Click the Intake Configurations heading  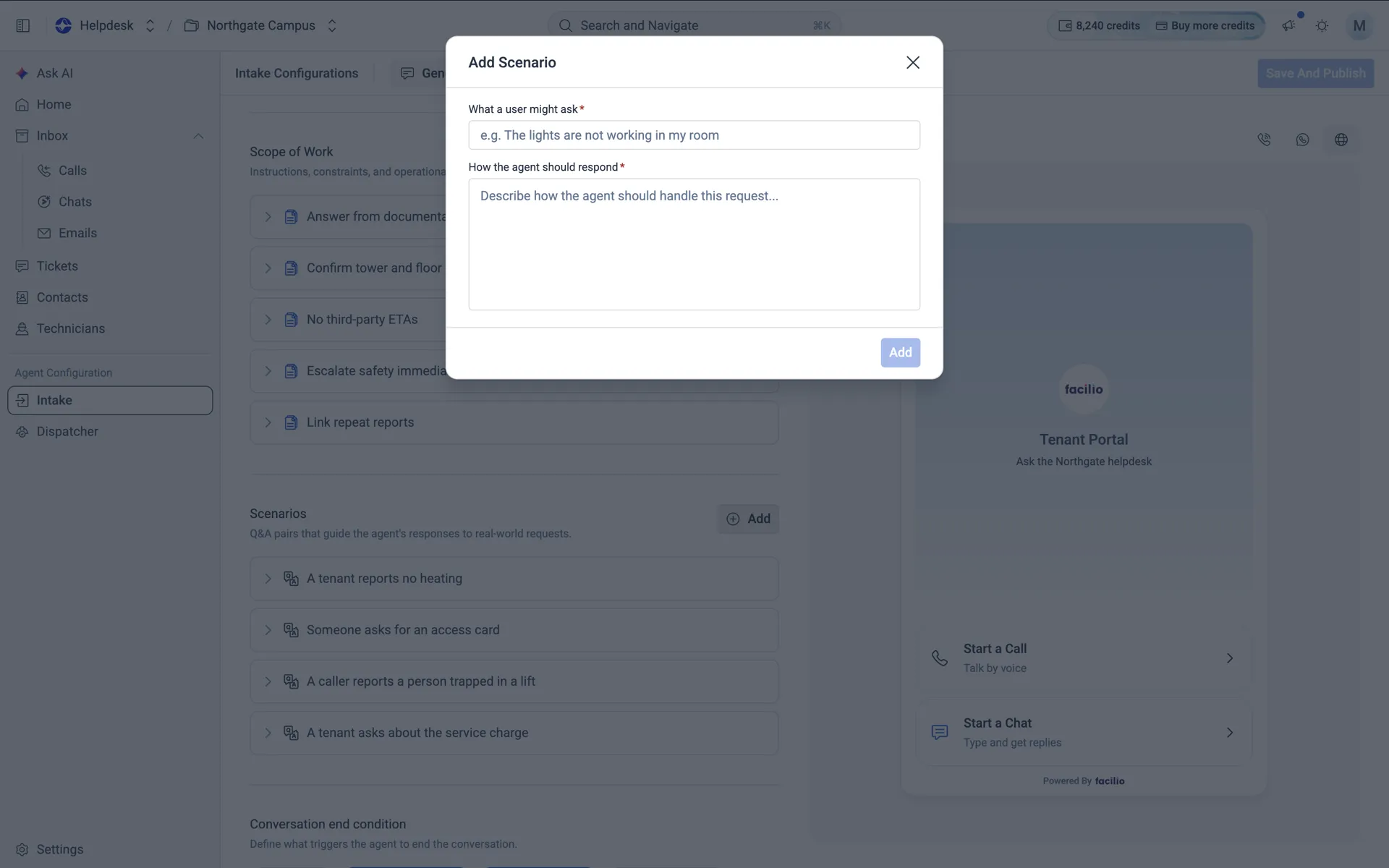[x=297, y=73]
